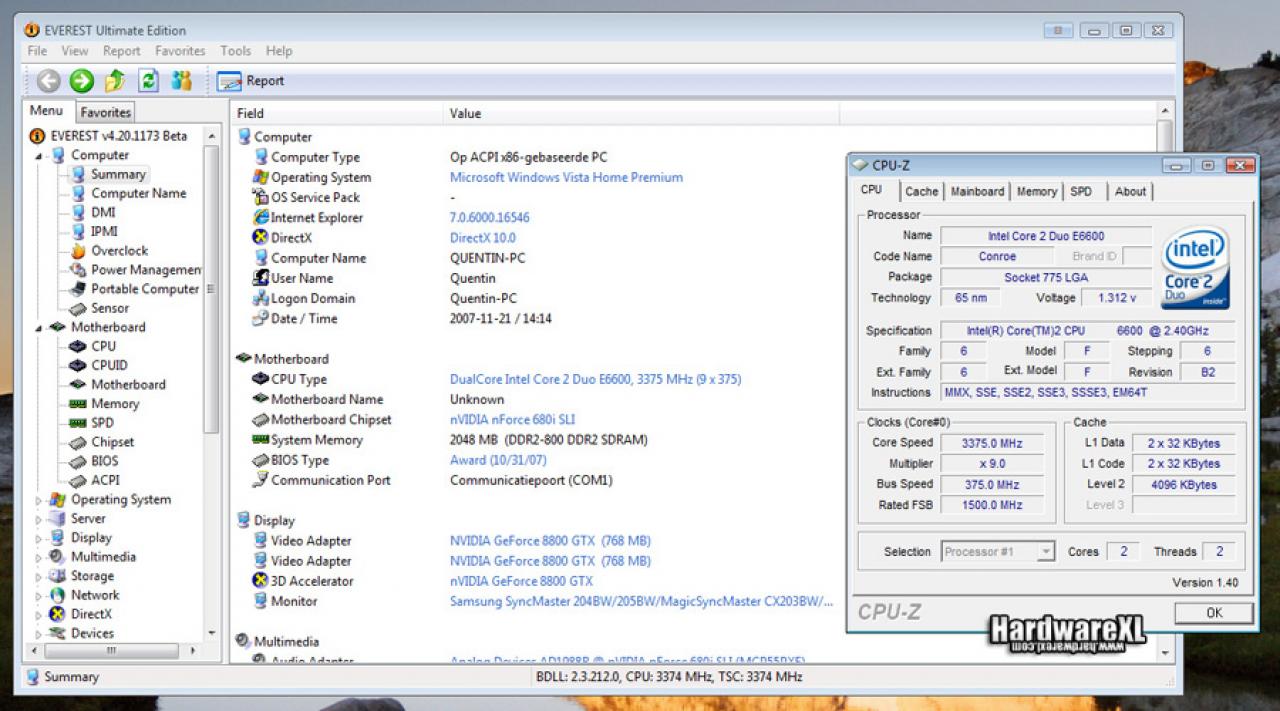Image resolution: width=1280 pixels, height=711 pixels.
Task: Click the Award (10/31/07) BIOS link
Action: [x=498, y=460]
